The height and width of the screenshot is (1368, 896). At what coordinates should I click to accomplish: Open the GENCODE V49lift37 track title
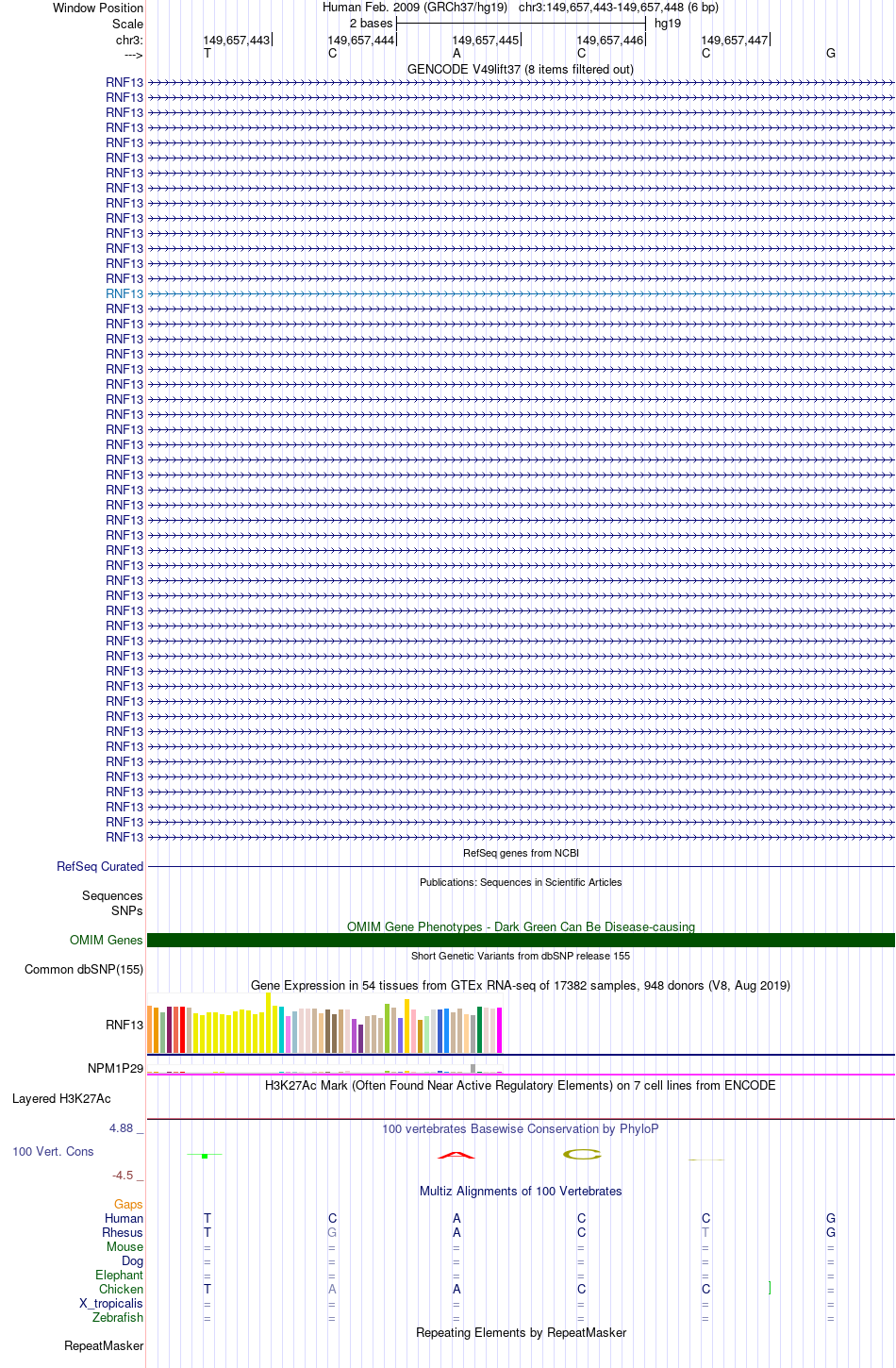click(x=521, y=70)
